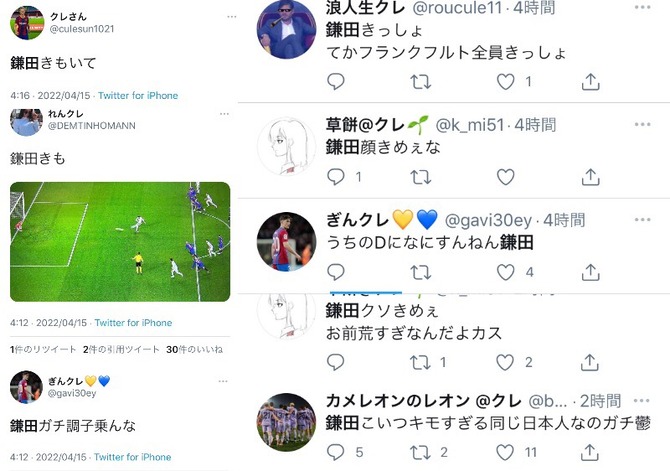670x471 pixels.
Task: Open more options for クレさん's tweet
Action: pos(232,17)
